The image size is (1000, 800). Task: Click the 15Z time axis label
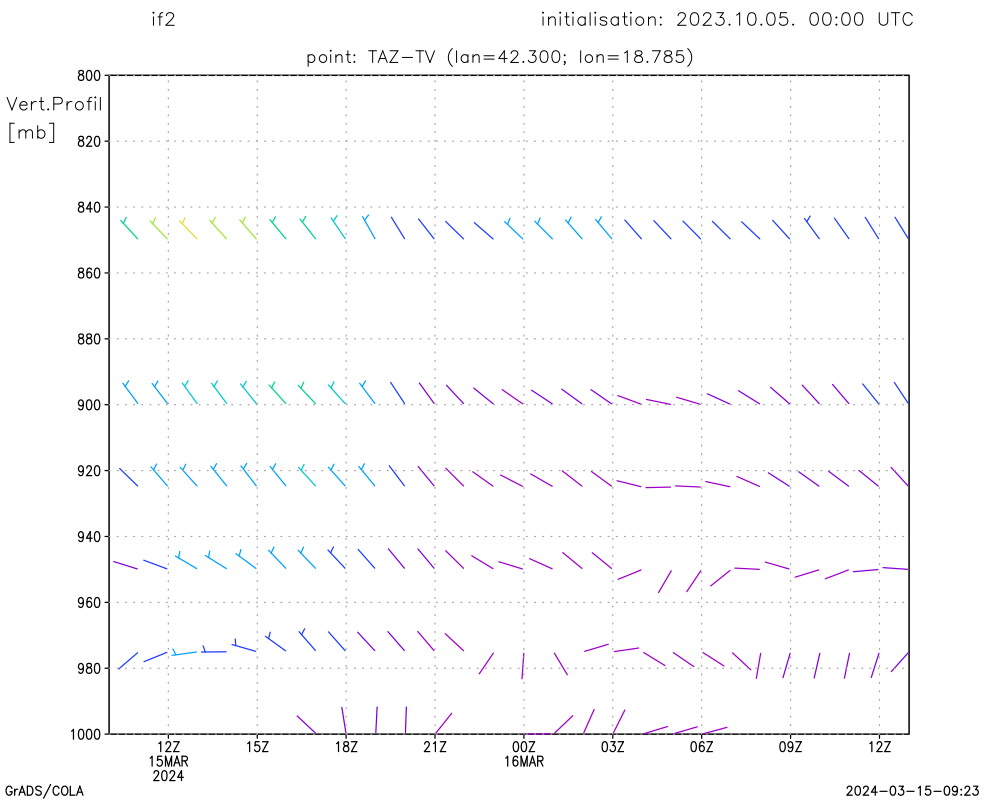257,747
